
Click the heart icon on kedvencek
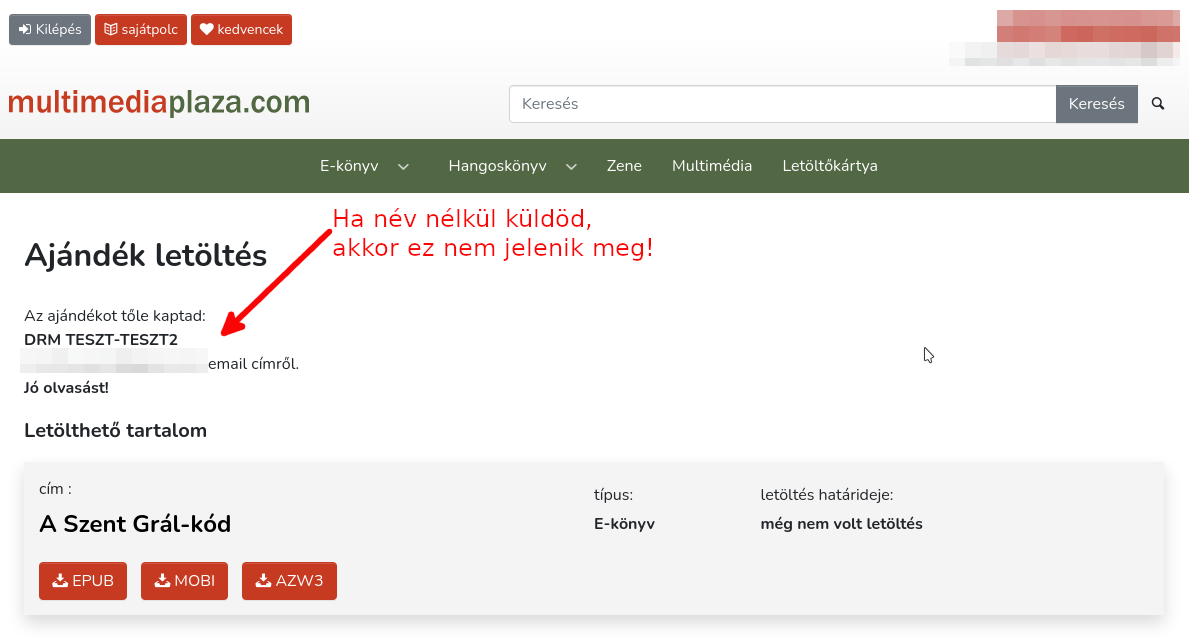[x=206, y=30]
